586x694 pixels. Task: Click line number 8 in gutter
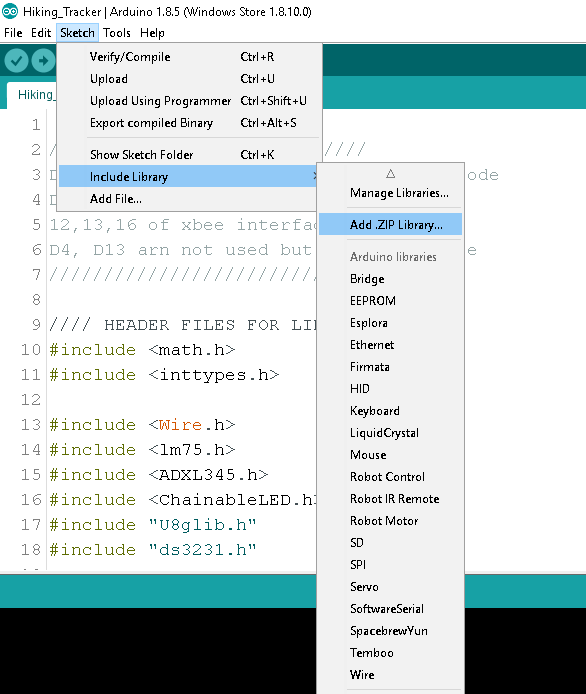tap(36, 300)
